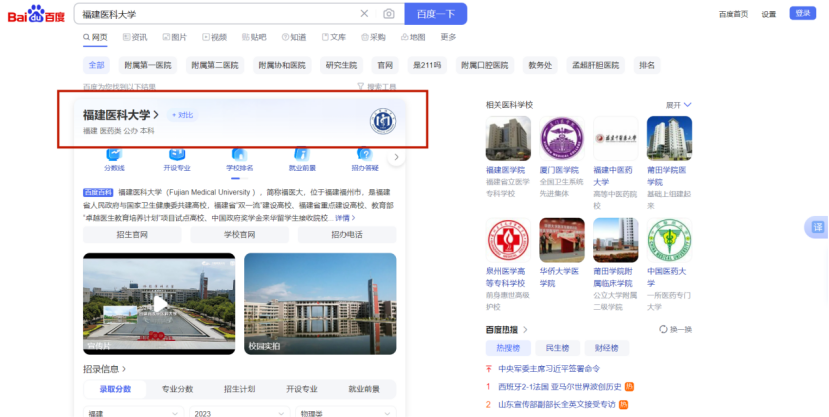This screenshot has height=417, width=829.
Task: Select the 孟超肝胆医院 filter chip
Action: pos(595,66)
